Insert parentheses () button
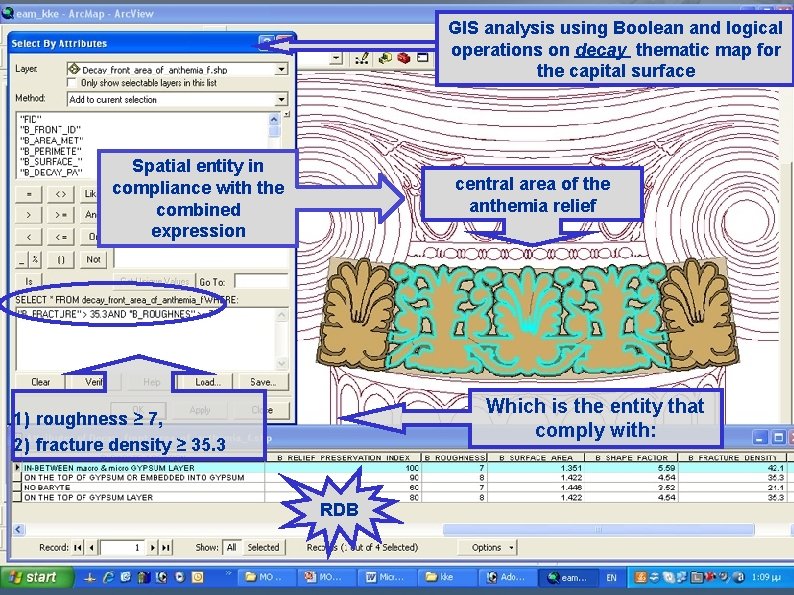 pyautogui.click(x=61, y=259)
